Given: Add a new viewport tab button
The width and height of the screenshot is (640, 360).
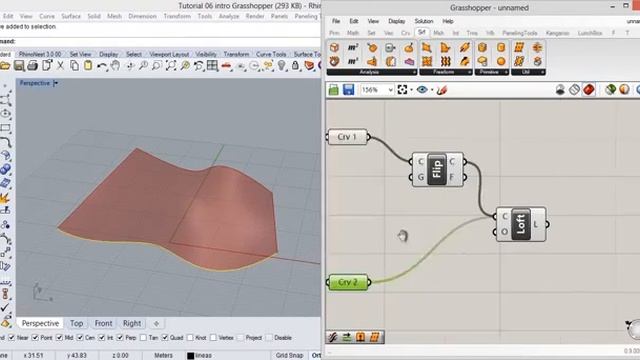Looking at the screenshot, I should (156, 324).
